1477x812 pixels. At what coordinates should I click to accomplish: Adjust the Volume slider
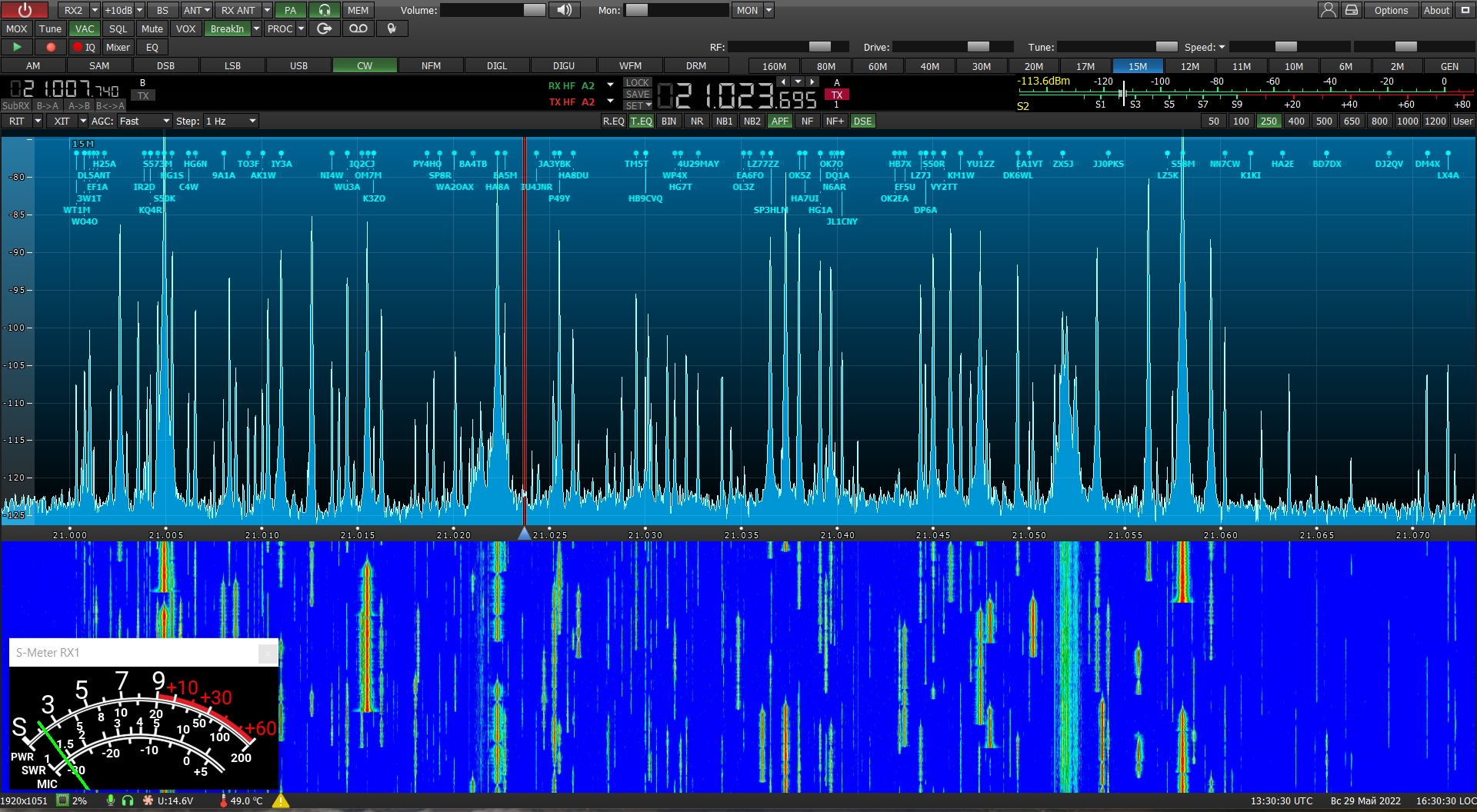[x=493, y=10]
